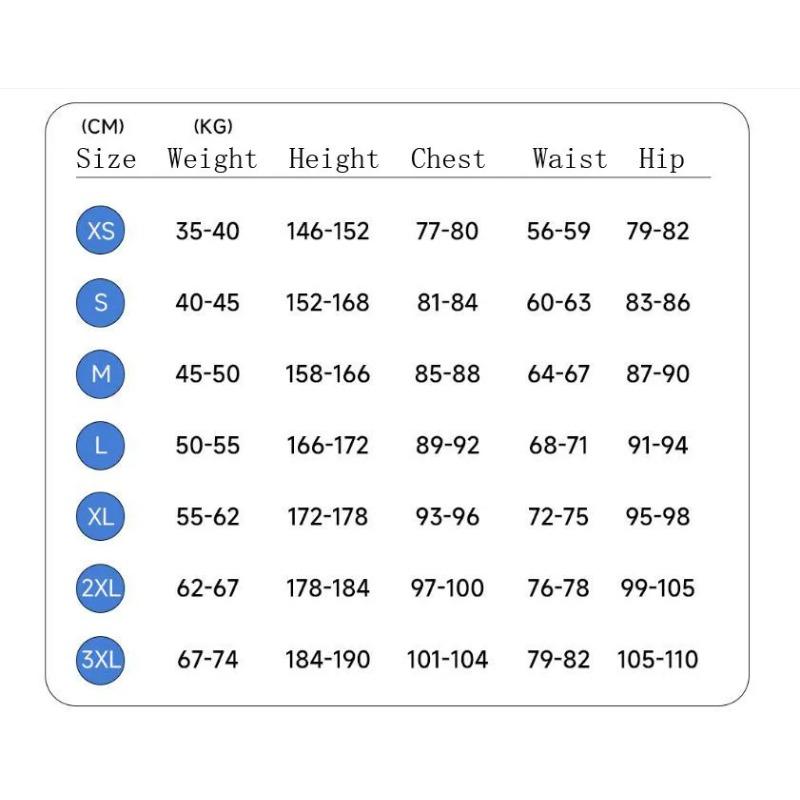Viewport: 800px width, 800px height.
Task: Select the Chest column header
Action: click(447, 159)
